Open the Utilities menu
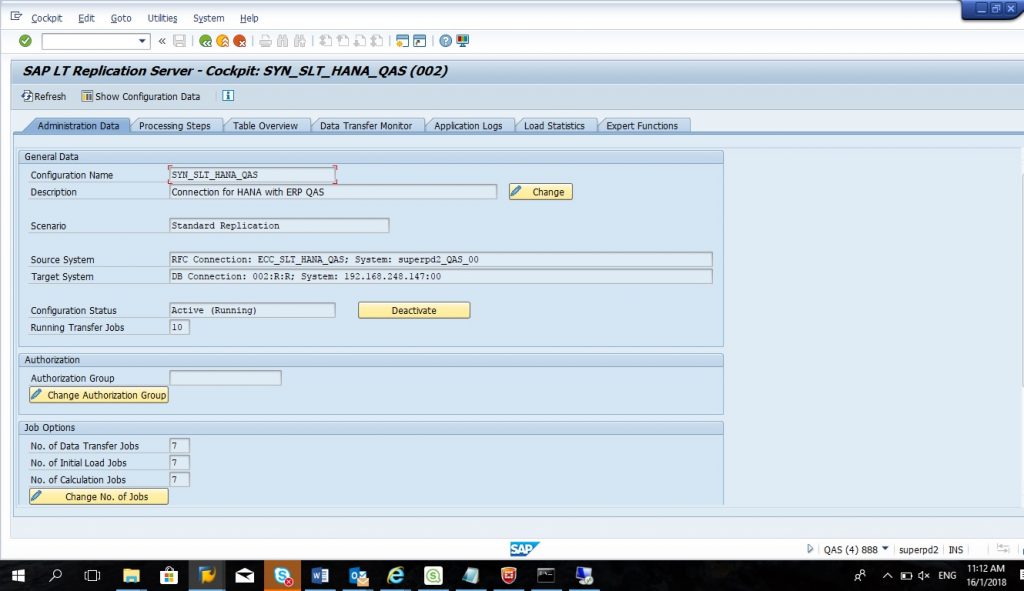This screenshot has height=591, width=1024. [162, 18]
